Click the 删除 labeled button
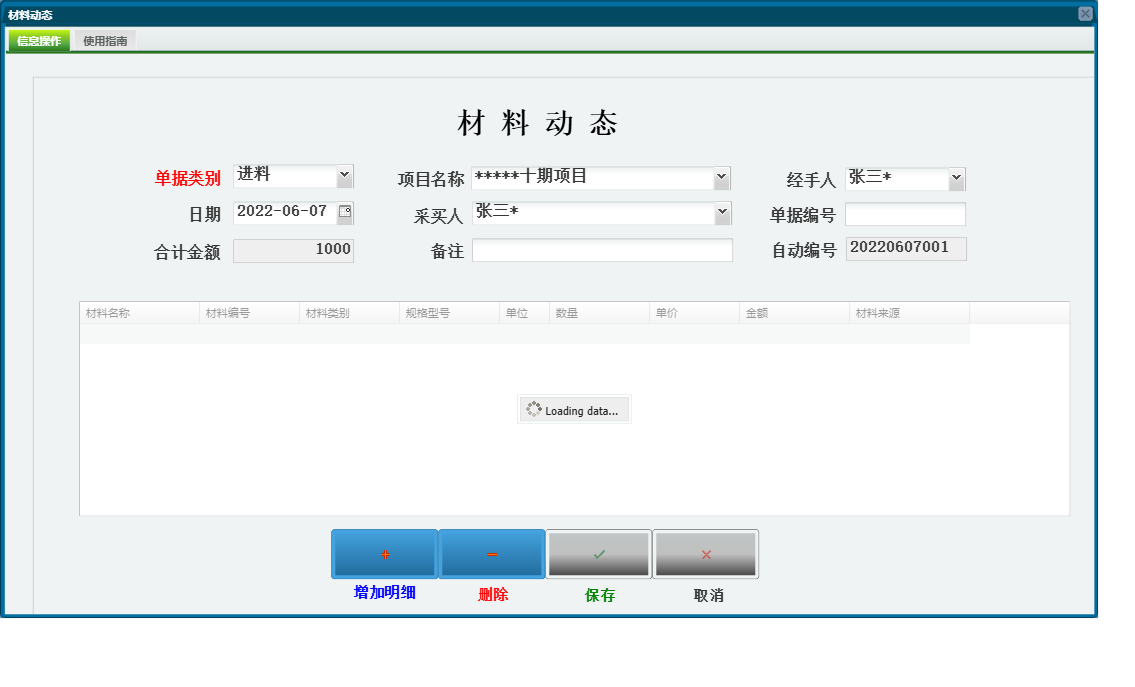 pos(491,592)
